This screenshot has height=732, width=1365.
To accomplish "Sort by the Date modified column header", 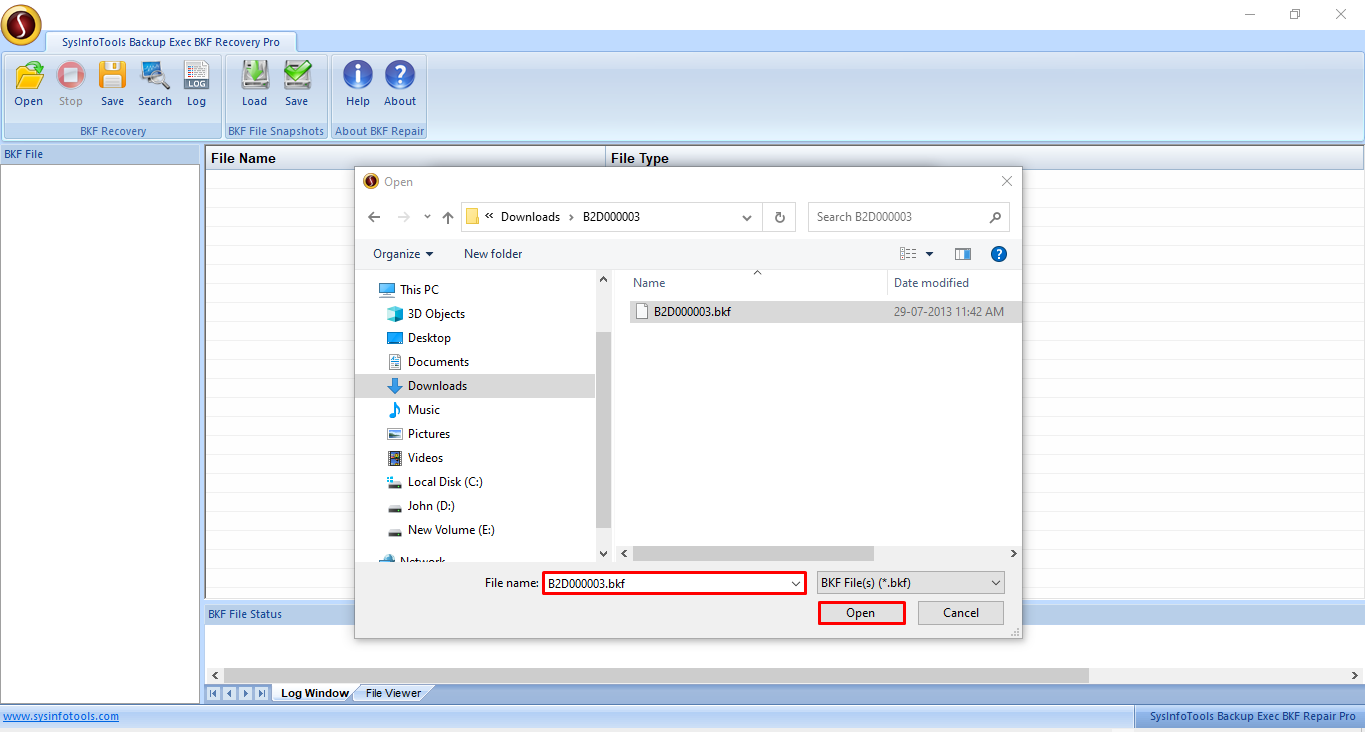I will tap(954, 283).
